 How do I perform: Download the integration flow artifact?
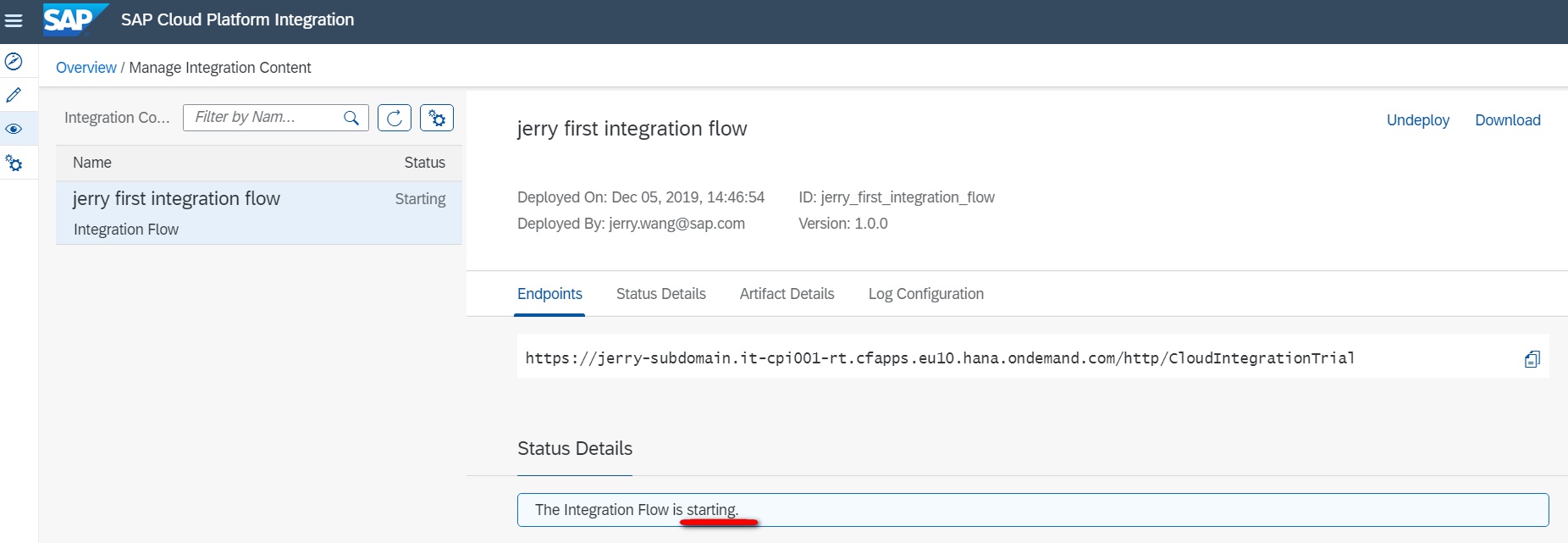(x=1507, y=120)
